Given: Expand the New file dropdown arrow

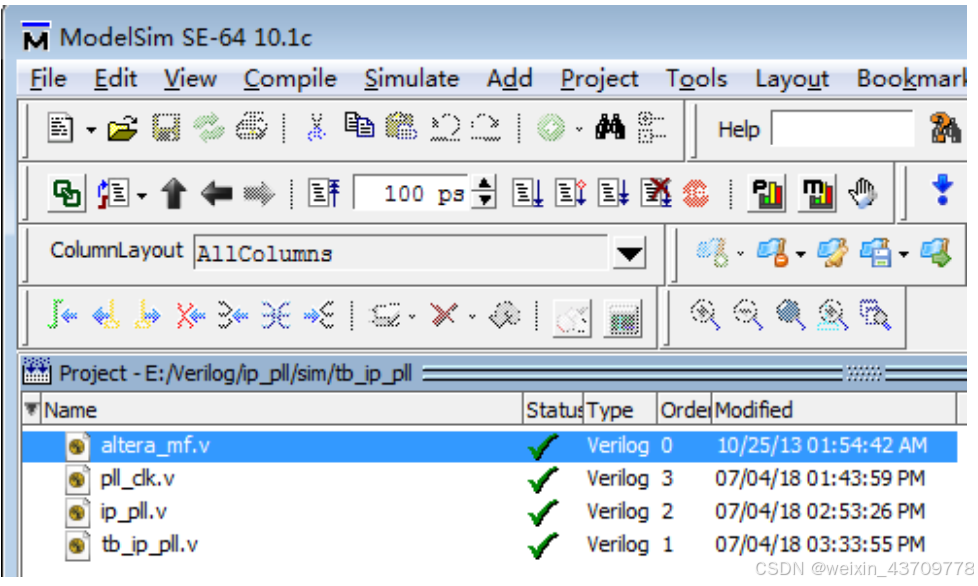Looking at the screenshot, I should point(91,130).
